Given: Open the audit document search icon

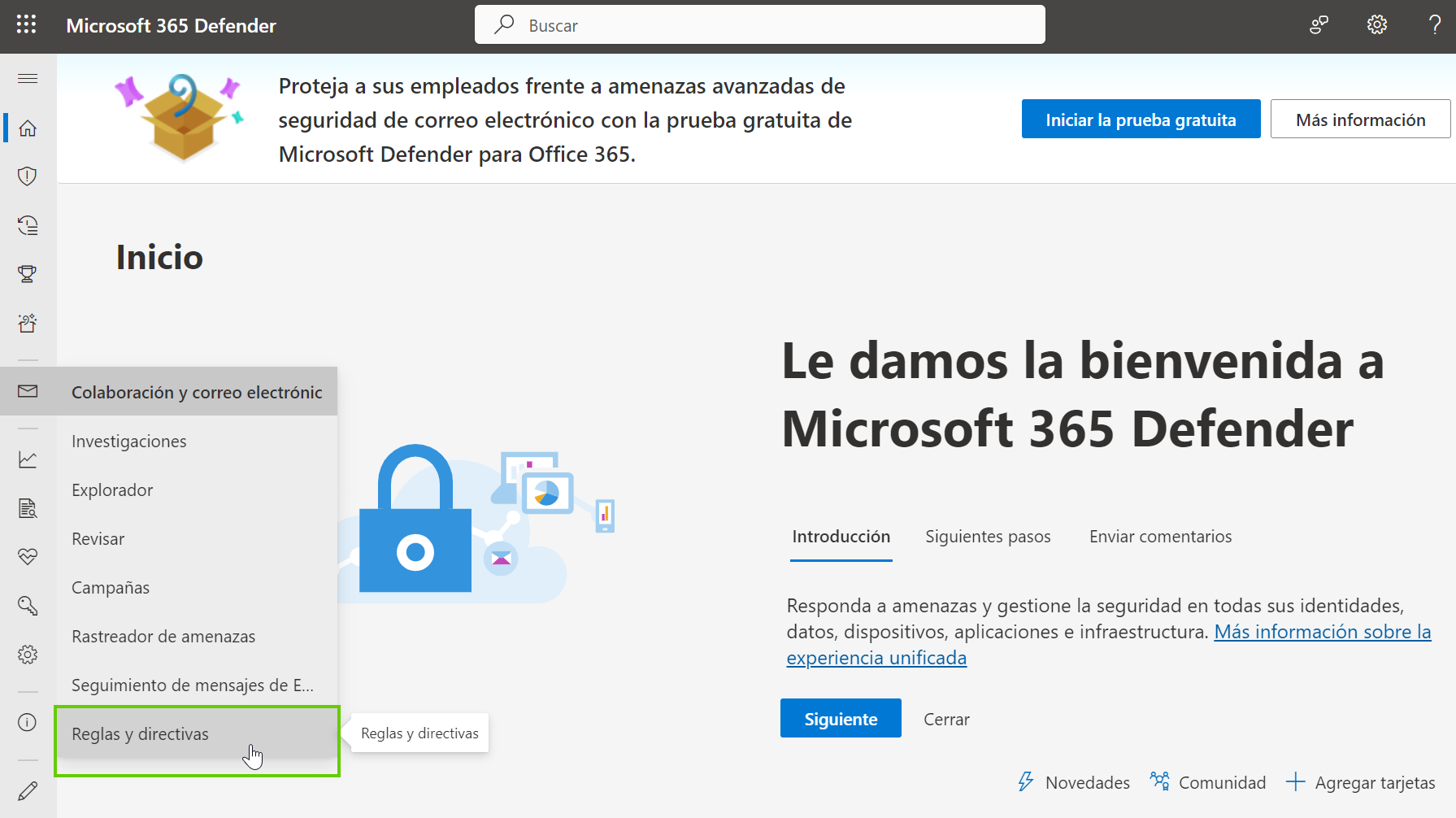Looking at the screenshot, I should click(28, 508).
